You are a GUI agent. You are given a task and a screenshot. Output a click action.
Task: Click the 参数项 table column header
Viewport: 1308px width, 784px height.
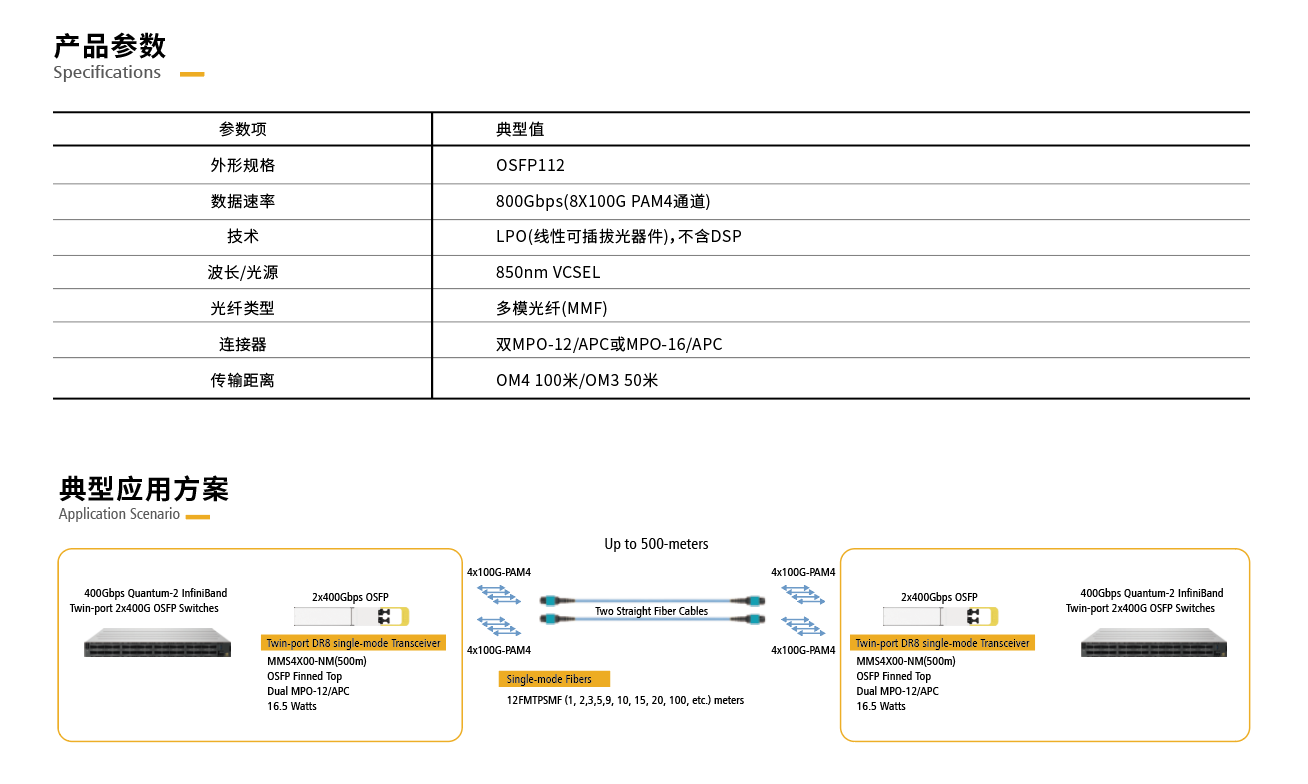coord(243,129)
